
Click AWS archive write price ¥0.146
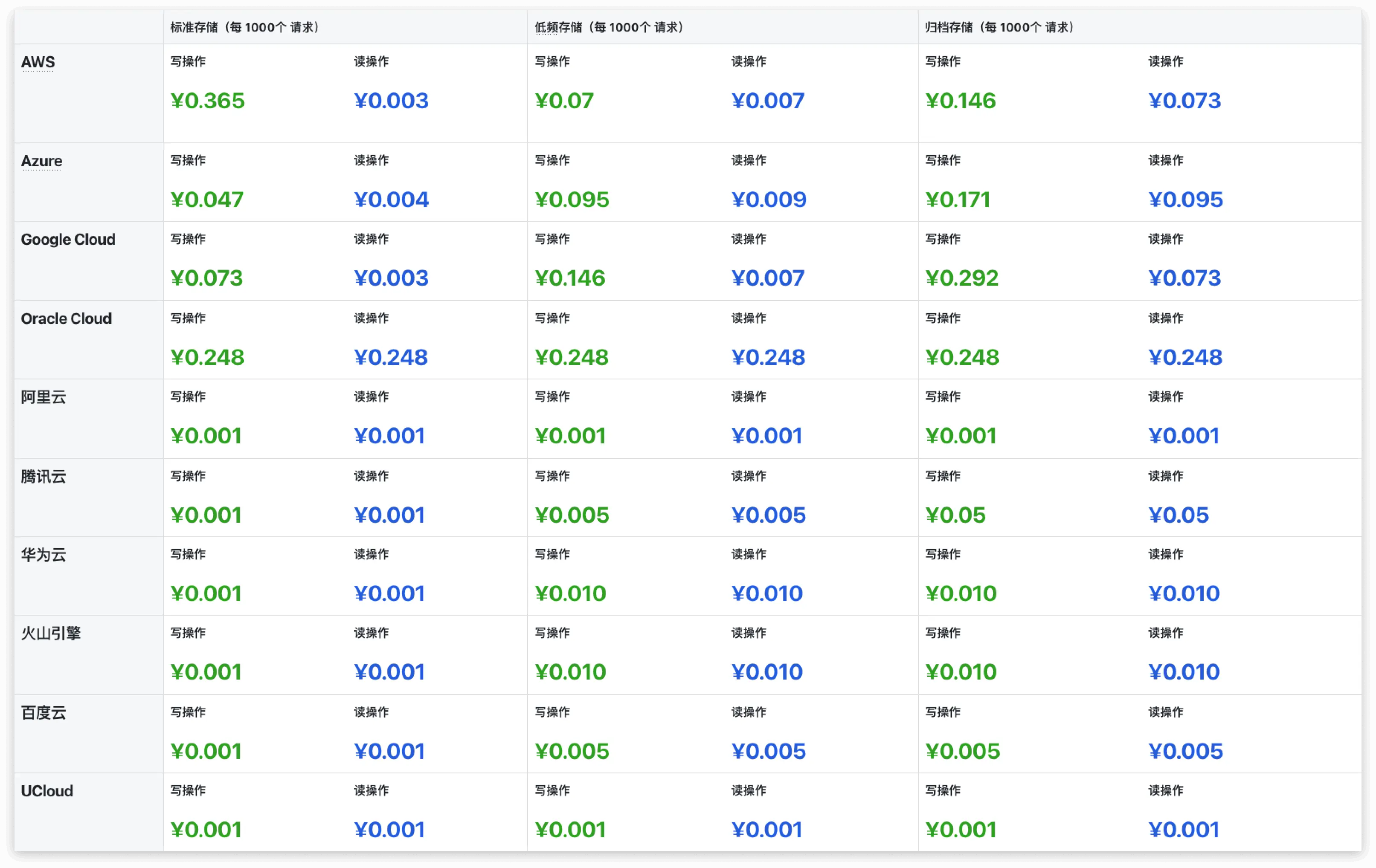(961, 101)
